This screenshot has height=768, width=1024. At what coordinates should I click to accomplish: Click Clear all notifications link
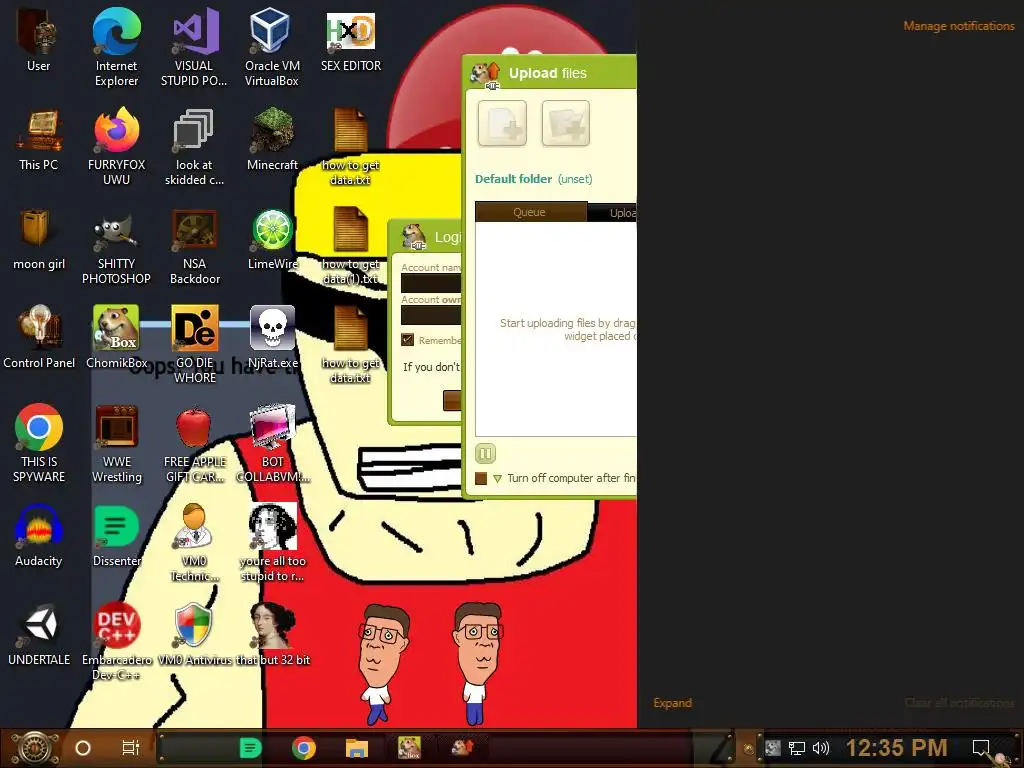959,703
